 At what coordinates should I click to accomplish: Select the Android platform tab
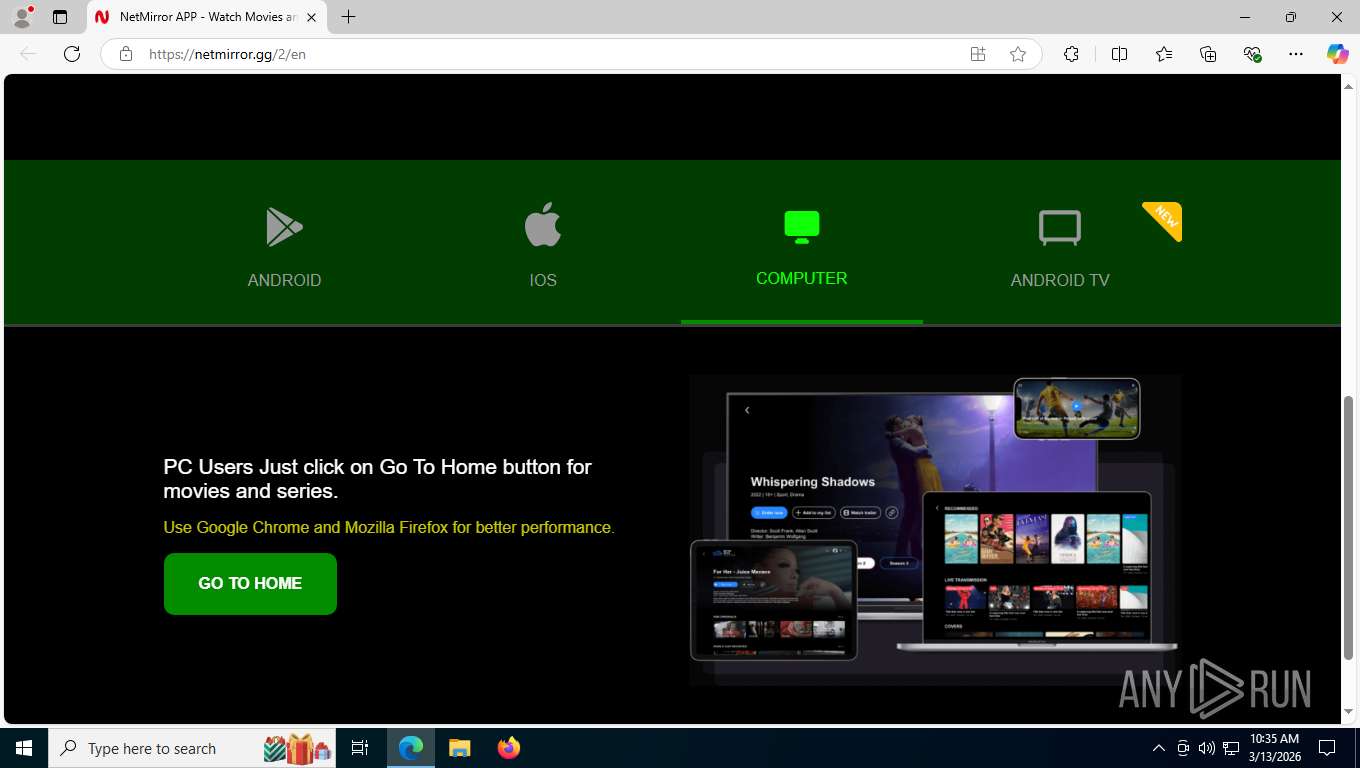point(284,243)
